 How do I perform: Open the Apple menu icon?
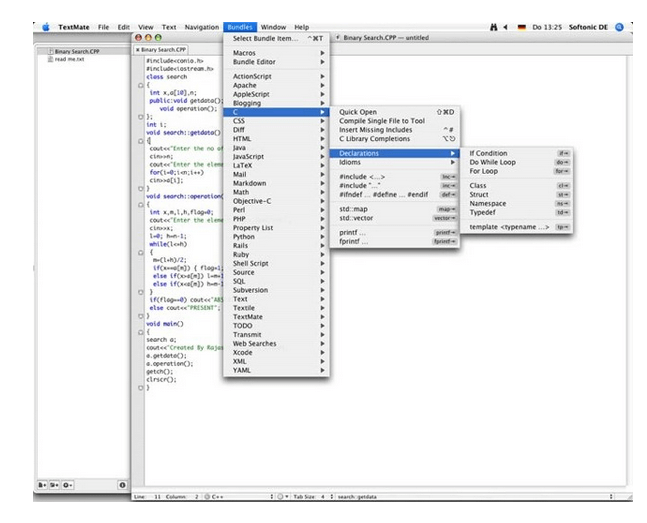coord(46,27)
